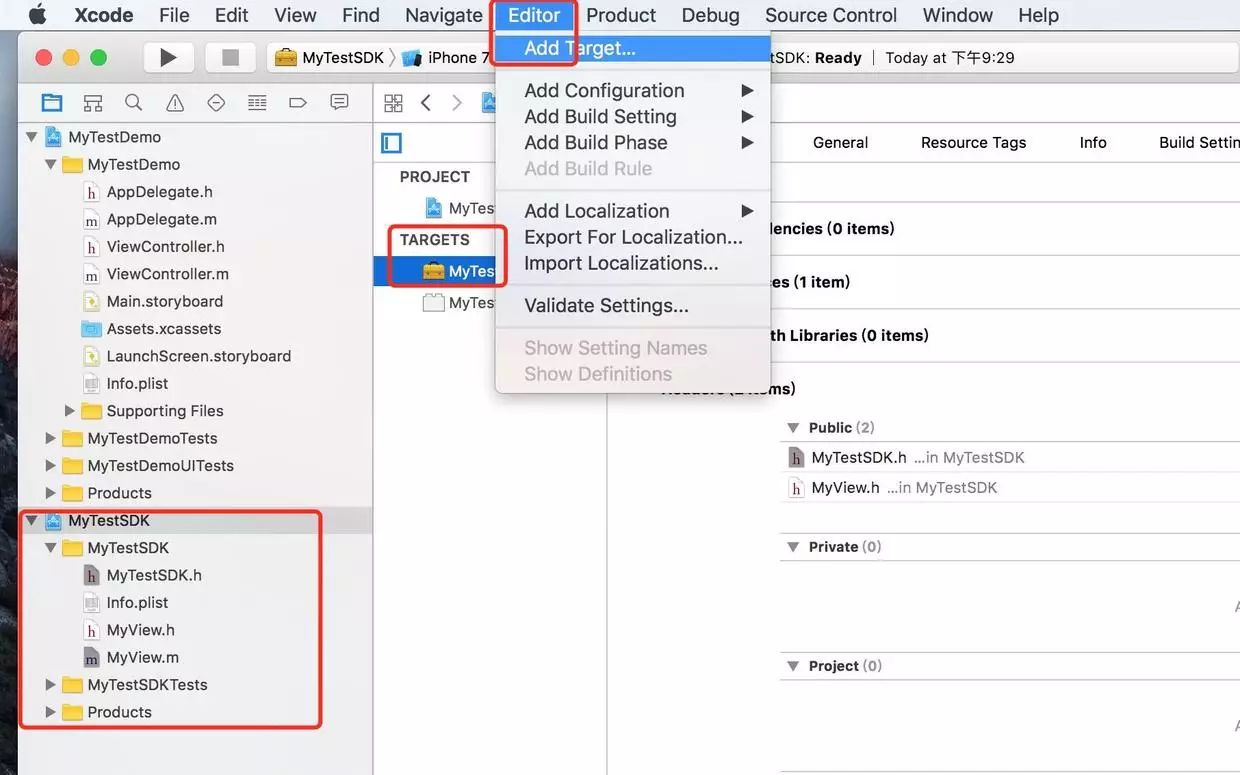Expand the MyTestDemoUITests folder
Screen dimensions: 1240x775
(x=50, y=465)
